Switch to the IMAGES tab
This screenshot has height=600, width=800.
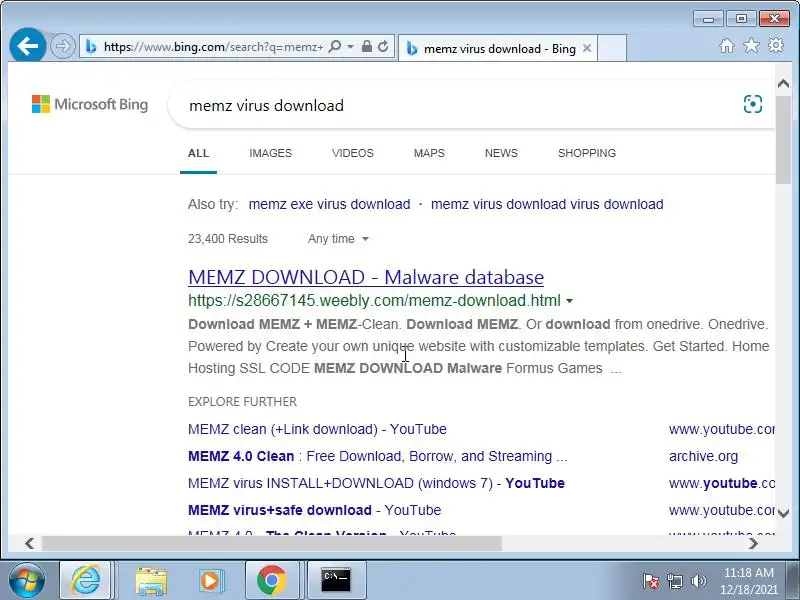[270, 153]
